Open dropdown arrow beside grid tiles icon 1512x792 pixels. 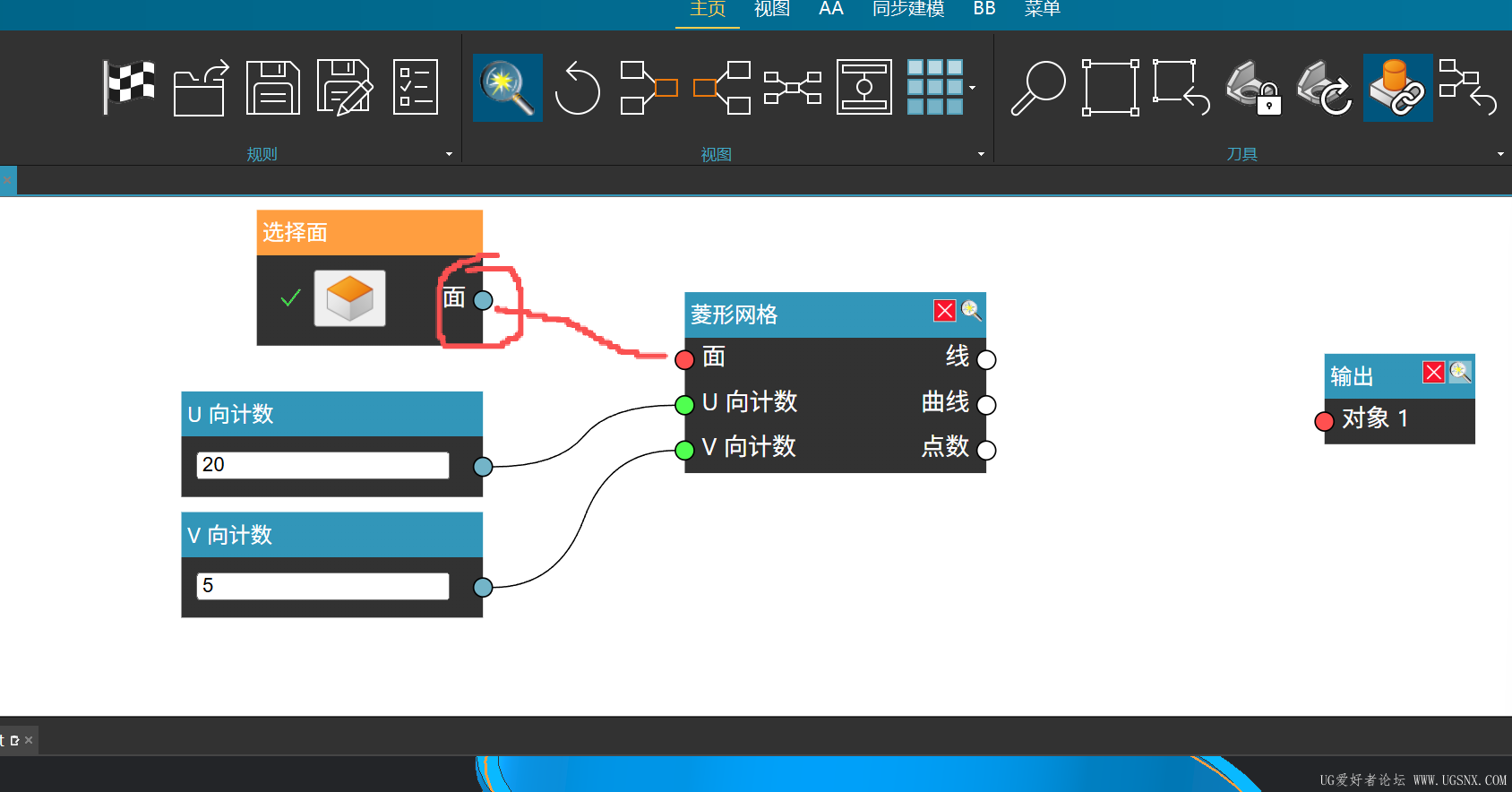coord(973,88)
